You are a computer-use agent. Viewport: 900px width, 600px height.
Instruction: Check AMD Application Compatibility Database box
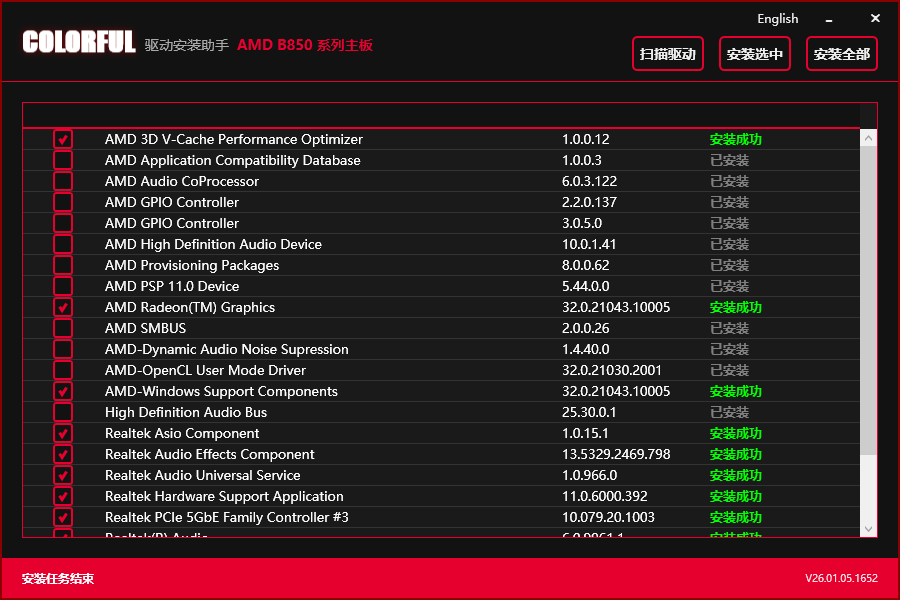pyautogui.click(x=63, y=160)
